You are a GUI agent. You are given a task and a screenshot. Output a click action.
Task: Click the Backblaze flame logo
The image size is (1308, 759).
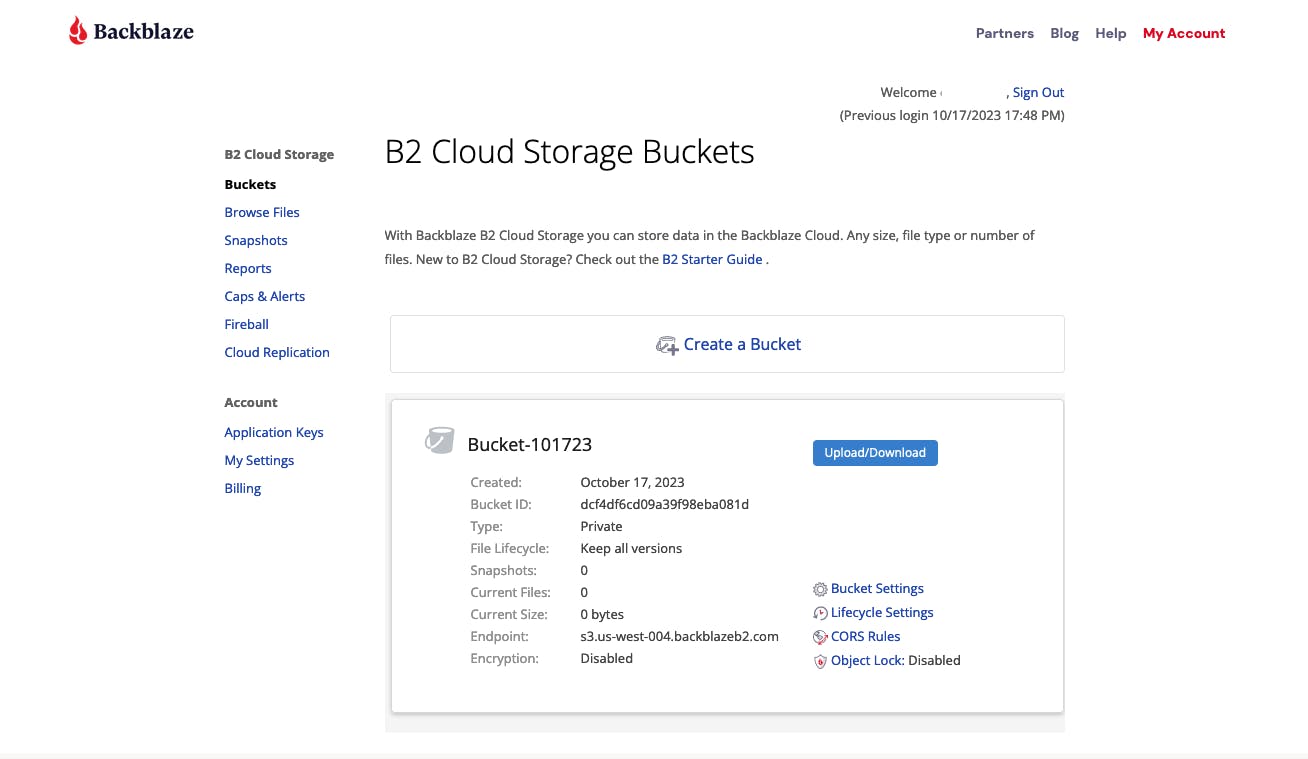click(x=77, y=30)
